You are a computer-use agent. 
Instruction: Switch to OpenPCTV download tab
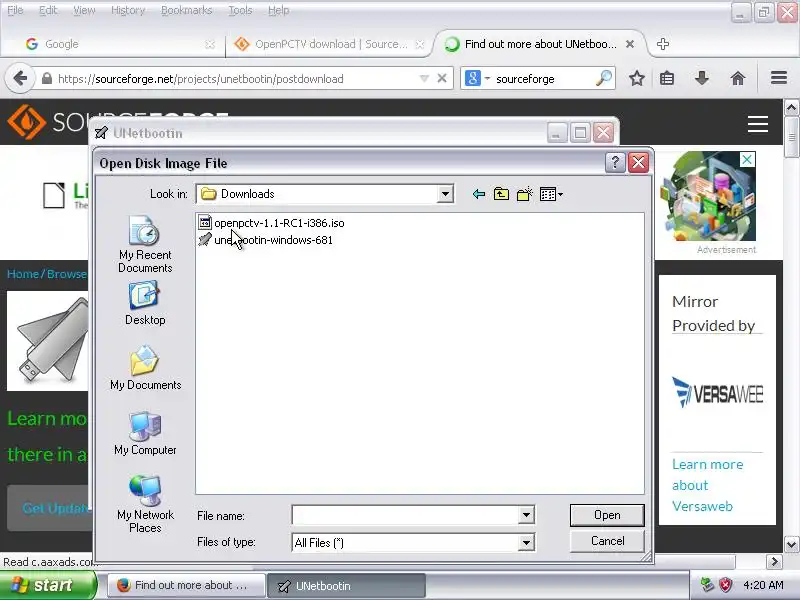point(327,44)
